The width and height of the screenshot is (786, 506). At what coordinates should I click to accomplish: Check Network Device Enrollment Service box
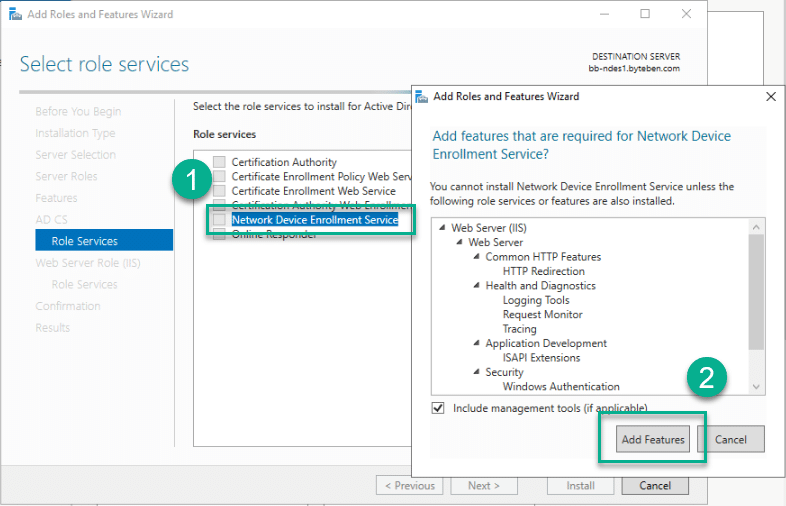[219, 220]
